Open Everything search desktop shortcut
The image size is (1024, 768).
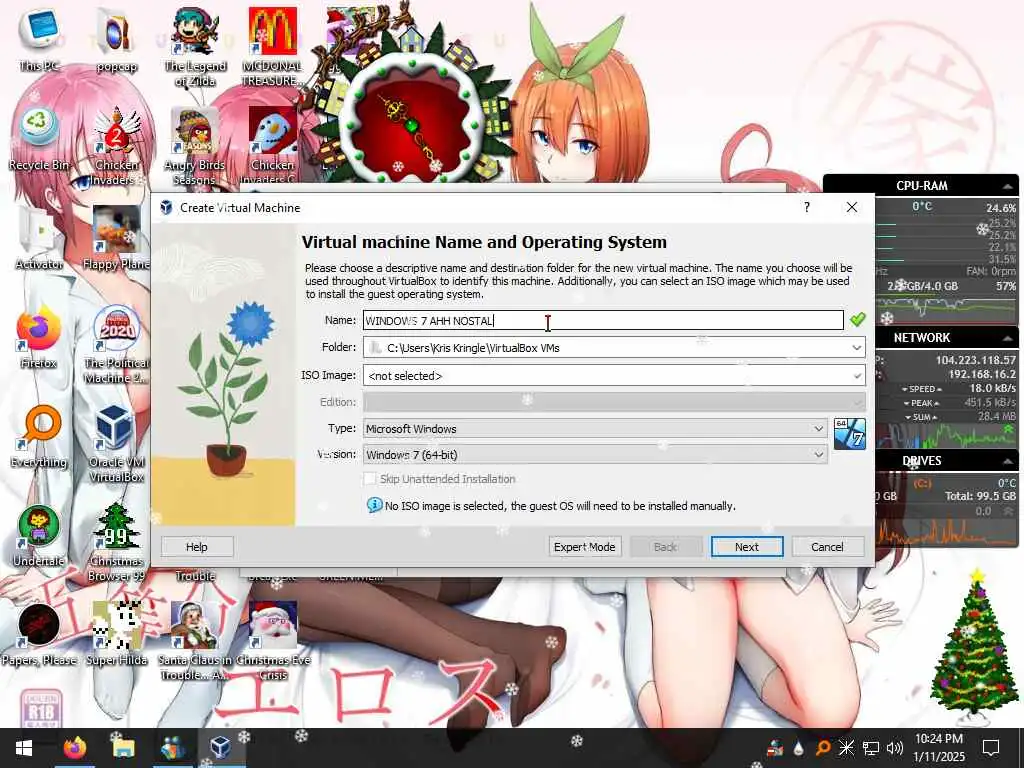click(x=39, y=436)
